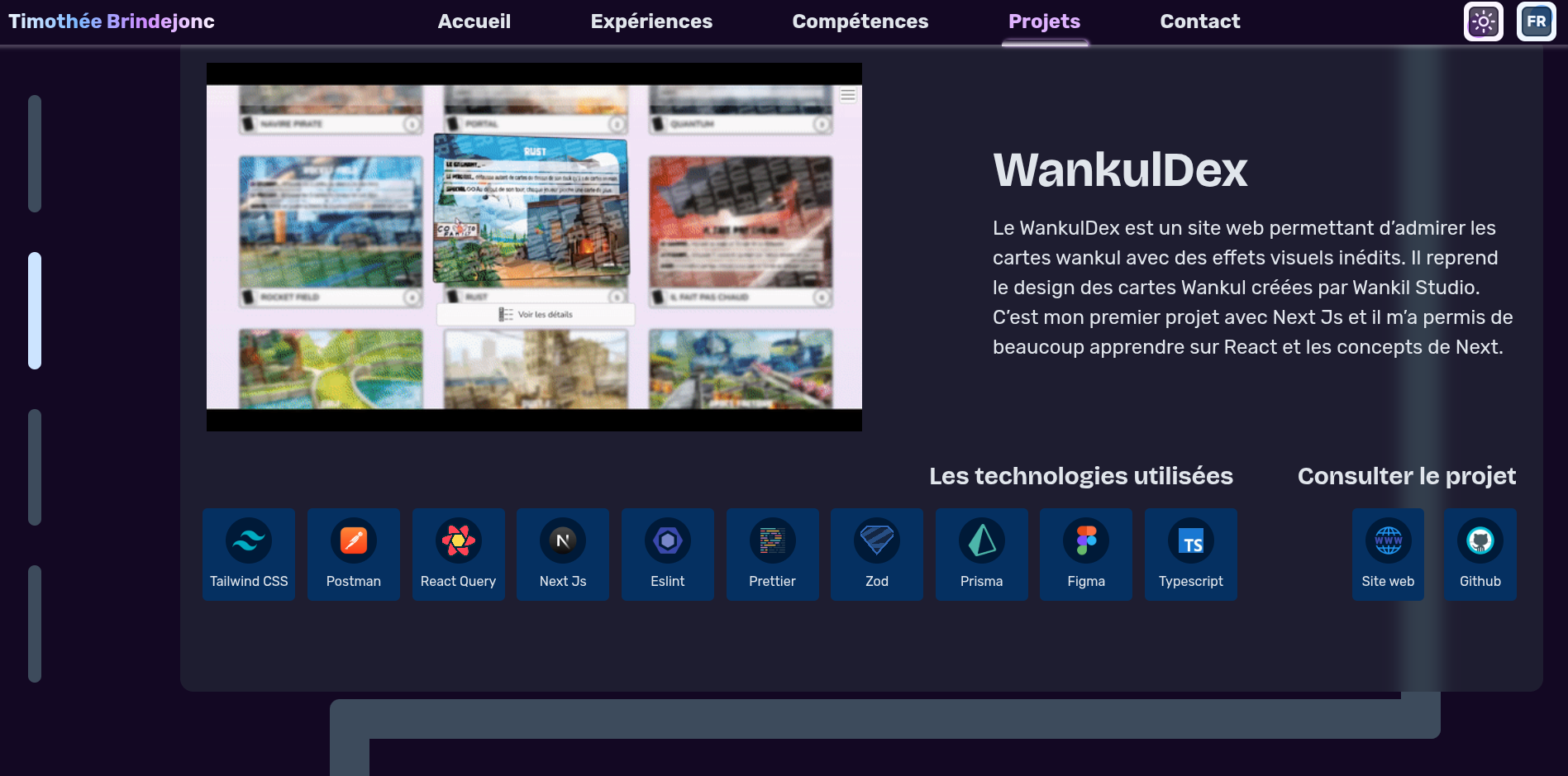Navigate to Expériences in the navbar

[651, 21]
